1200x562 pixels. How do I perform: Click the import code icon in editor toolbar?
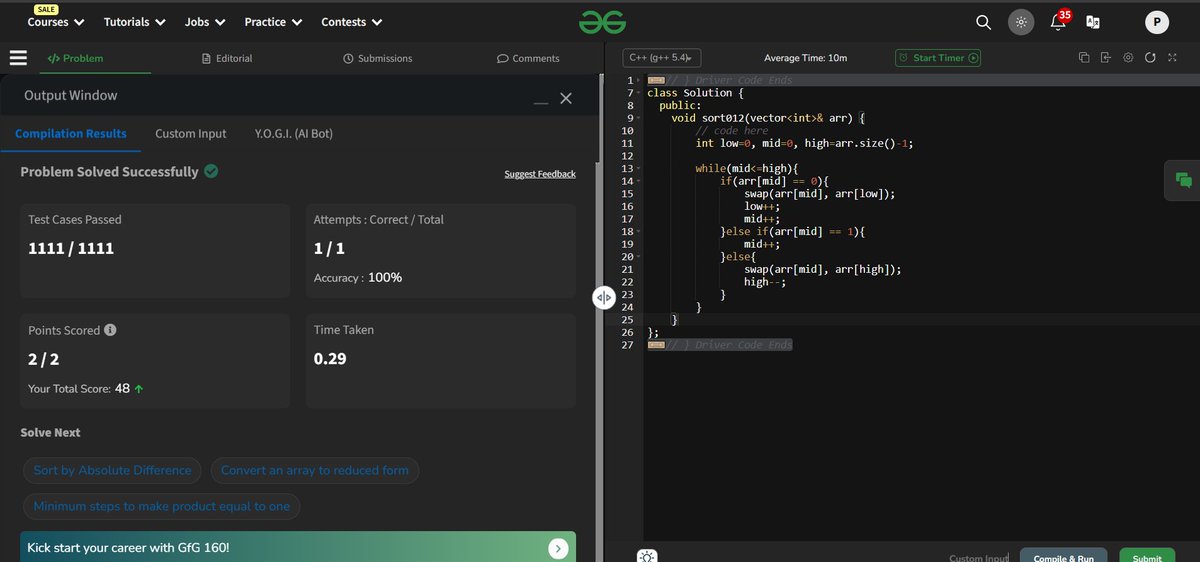(1106, 58)
